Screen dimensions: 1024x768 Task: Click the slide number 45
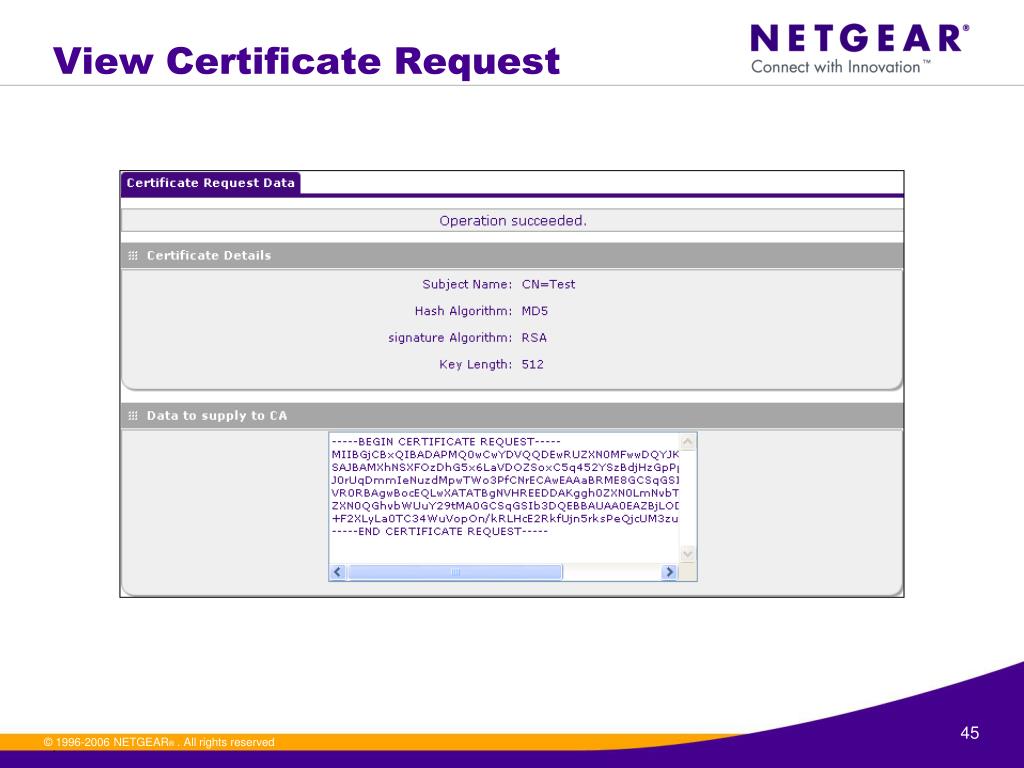tap(969, 733)
